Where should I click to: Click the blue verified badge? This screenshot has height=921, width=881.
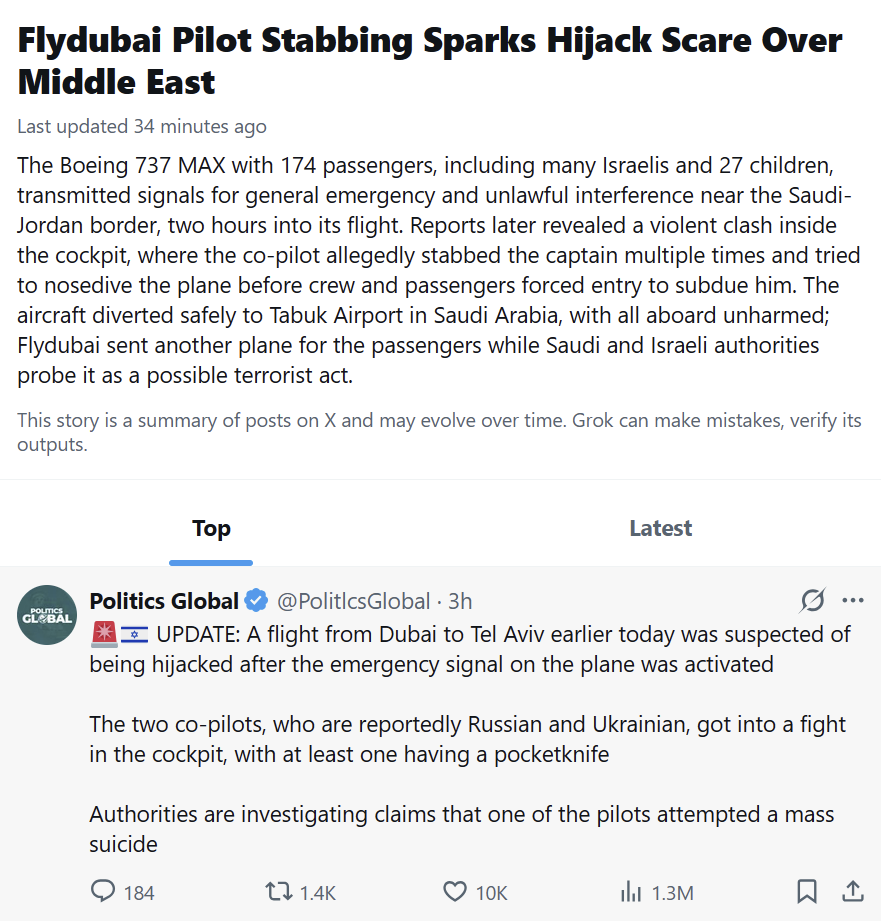(x=256, y=601)
